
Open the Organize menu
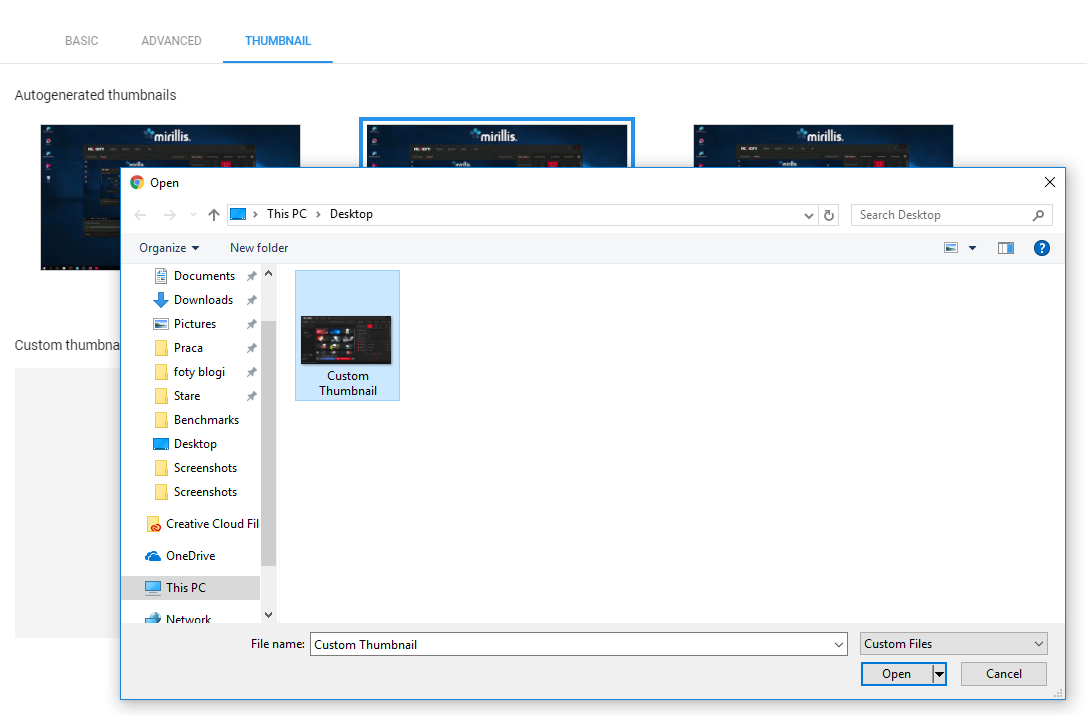coord(168,248)
